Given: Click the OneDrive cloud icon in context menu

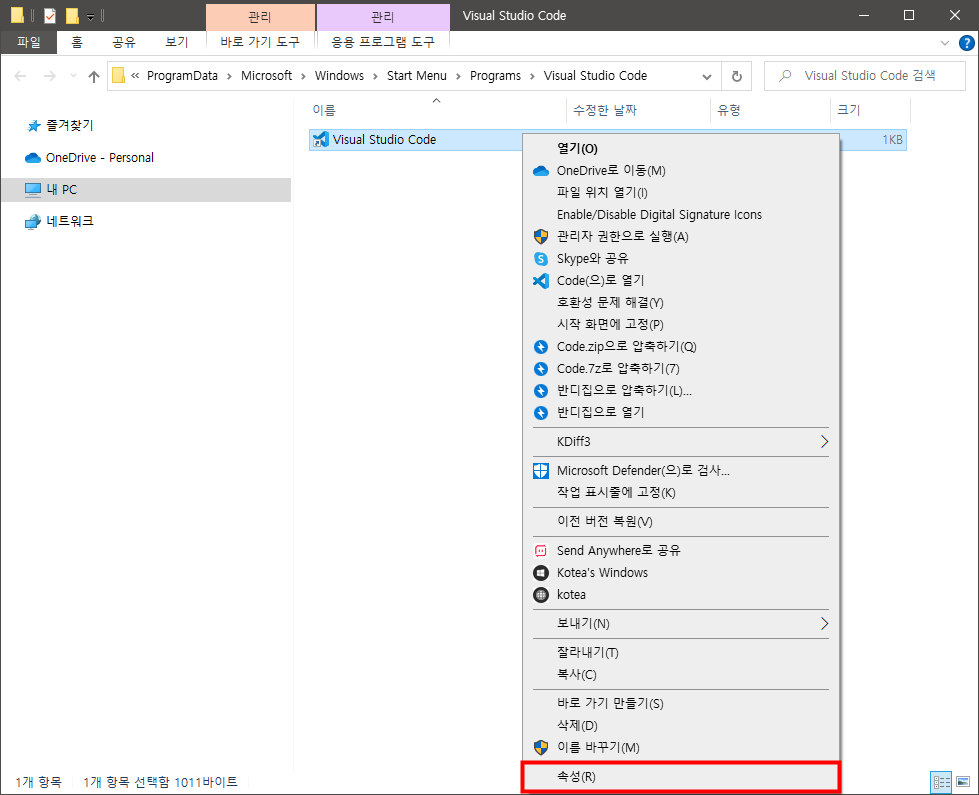Looking at the screenshot, I should [x=541, y=171].
